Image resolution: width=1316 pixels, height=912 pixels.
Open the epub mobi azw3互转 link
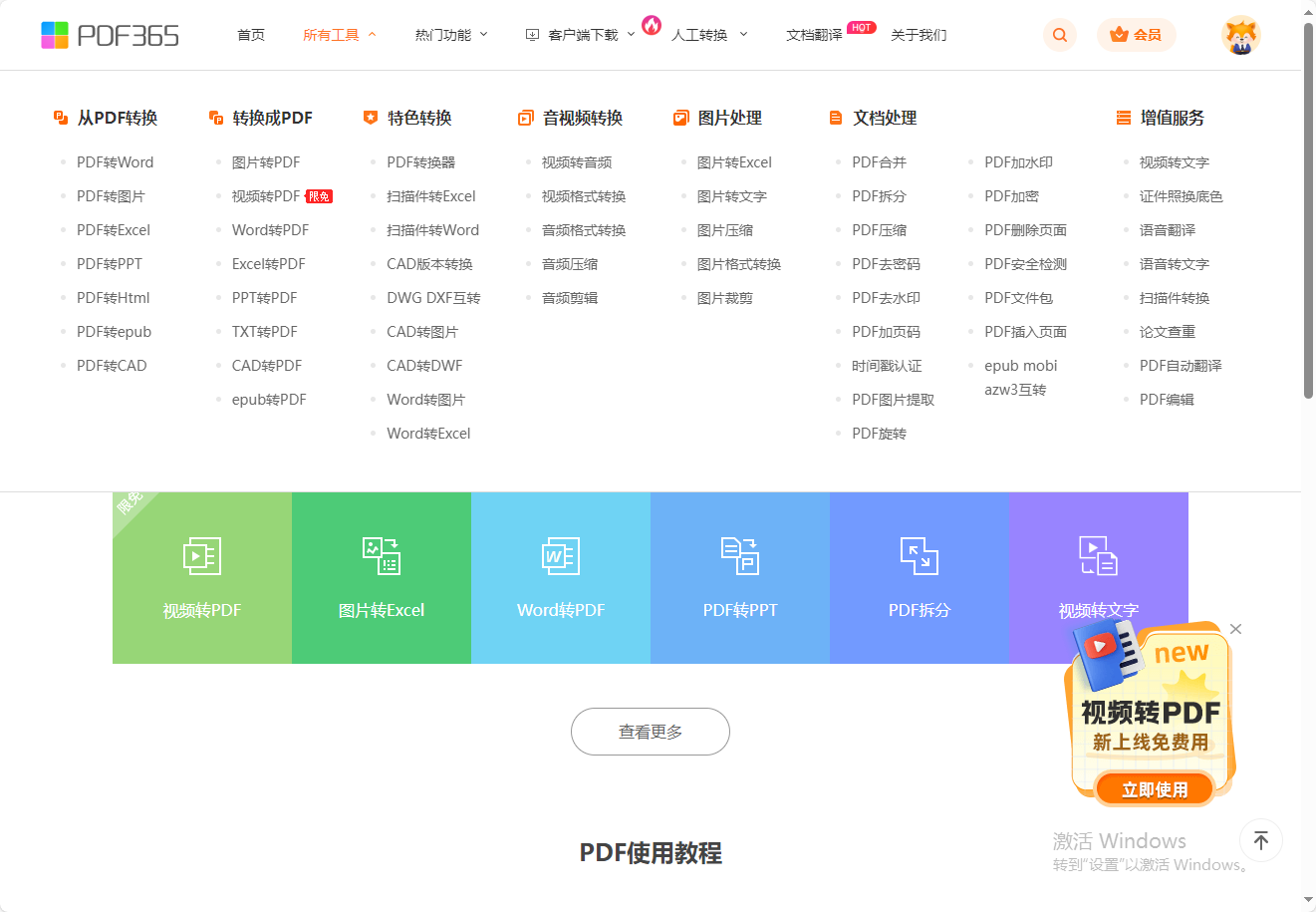coord(1021,378)
